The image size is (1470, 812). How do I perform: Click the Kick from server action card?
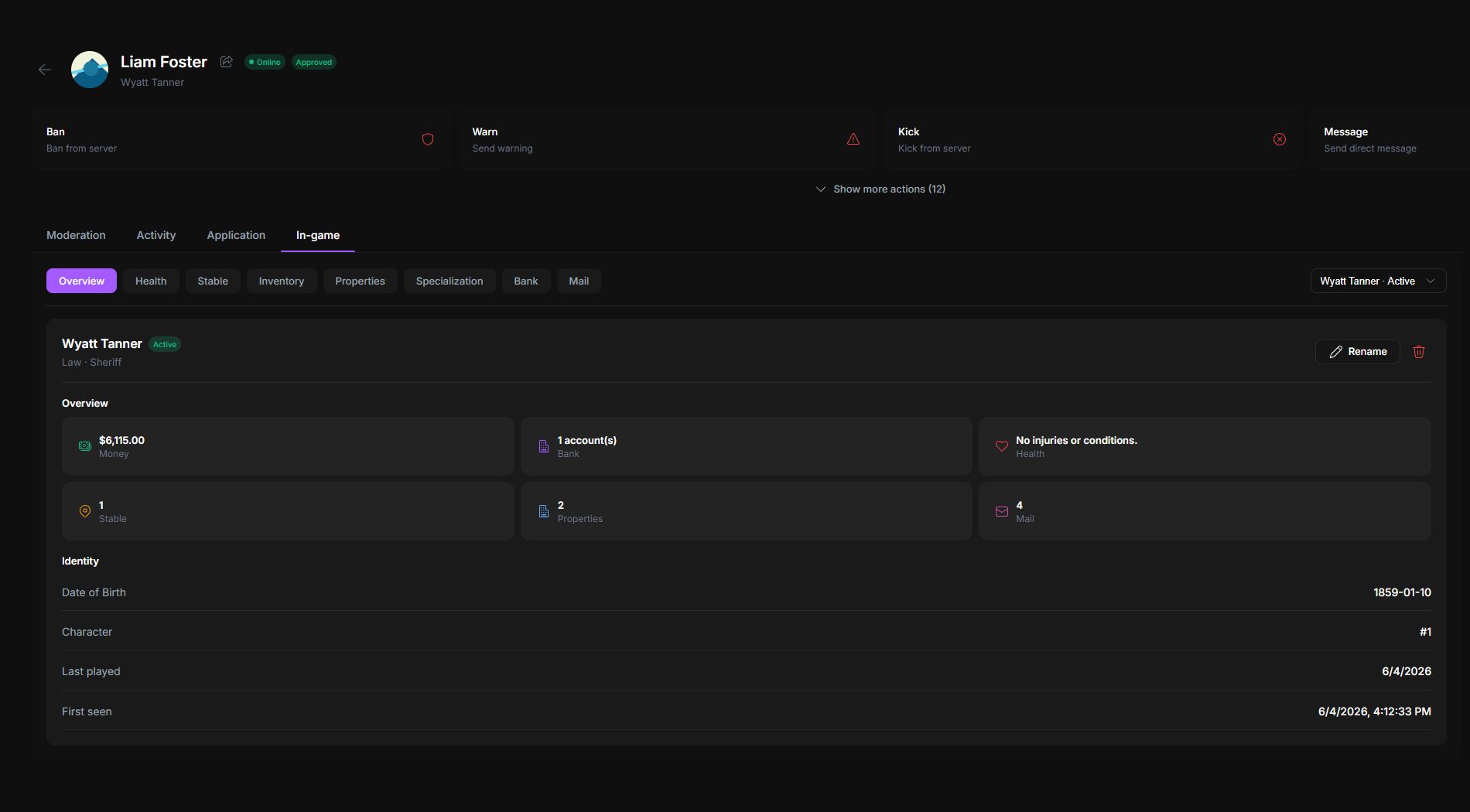[1092, 139]
